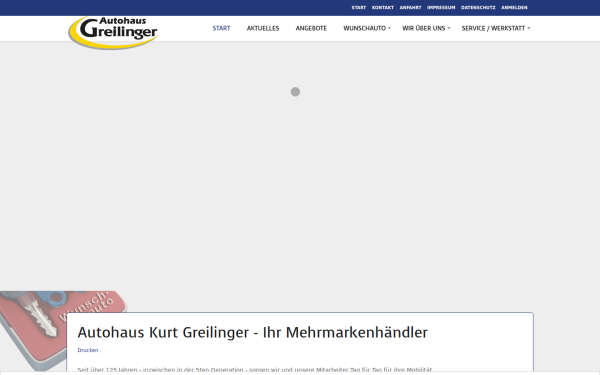Expand the WIR ÜBER UNS dropdown arrow
This screenshot has height=375, width=600.
(x=449, y=28)
